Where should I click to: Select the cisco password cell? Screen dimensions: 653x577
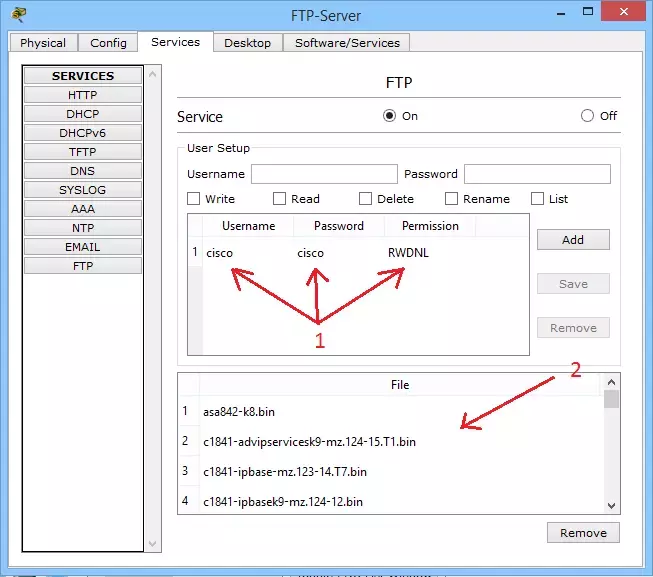click(x=339, y=253)
